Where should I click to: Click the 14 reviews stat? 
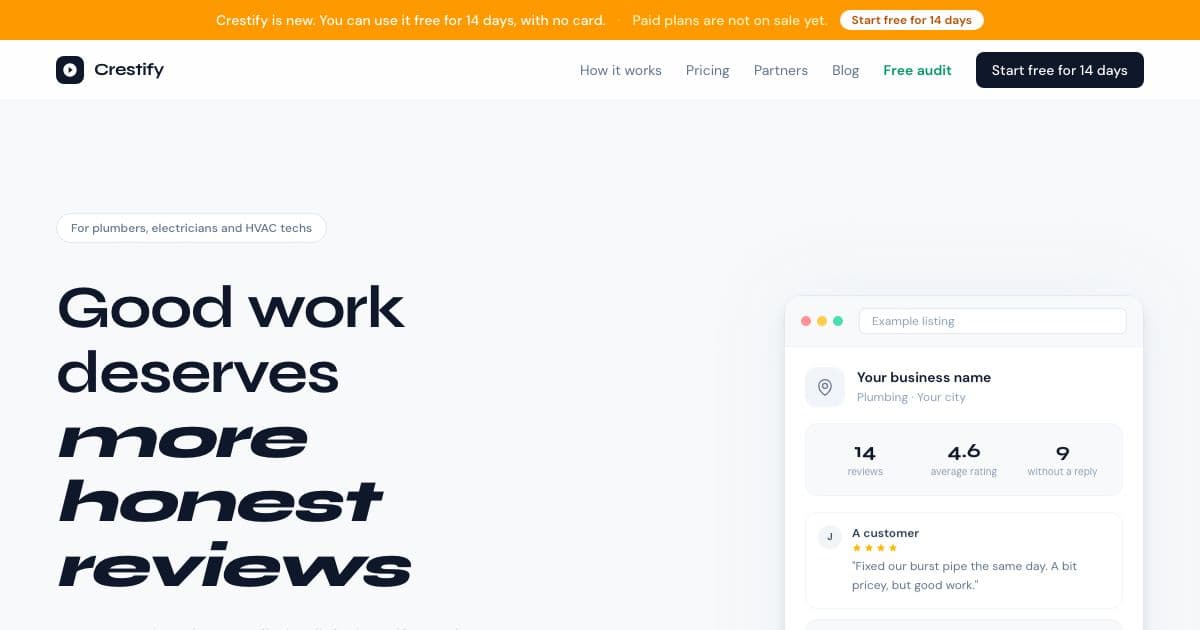[x=865, y=461]
